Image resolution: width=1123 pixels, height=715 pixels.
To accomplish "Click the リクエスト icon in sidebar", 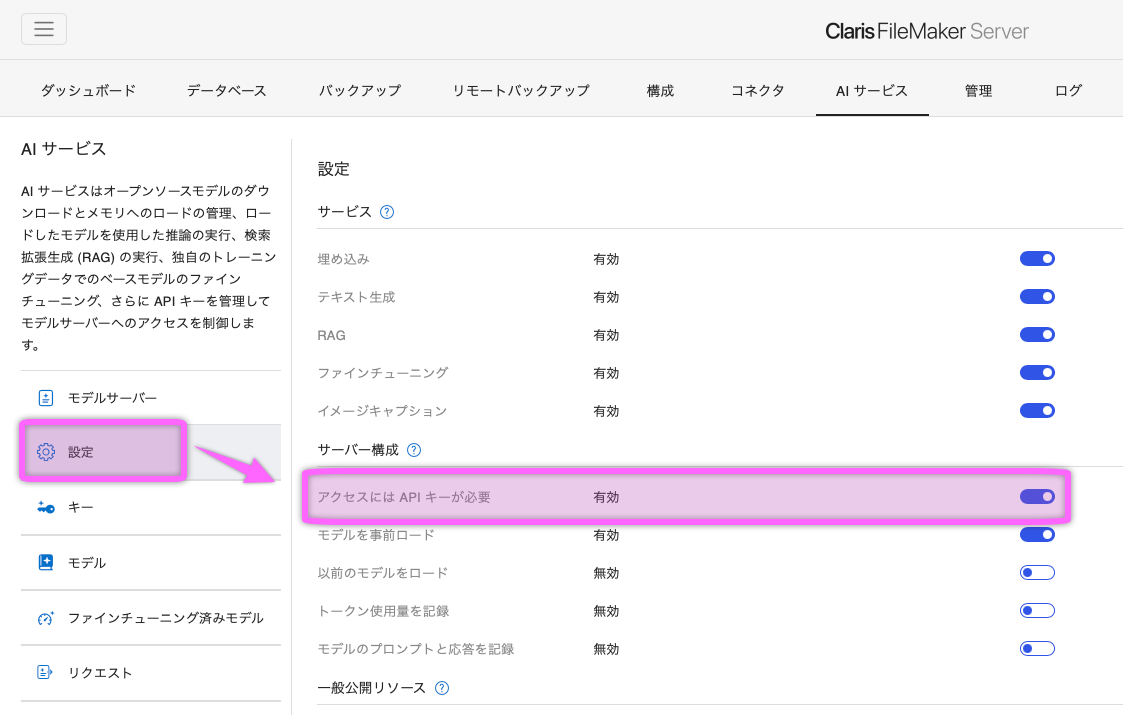I will [x=44, y=672].
